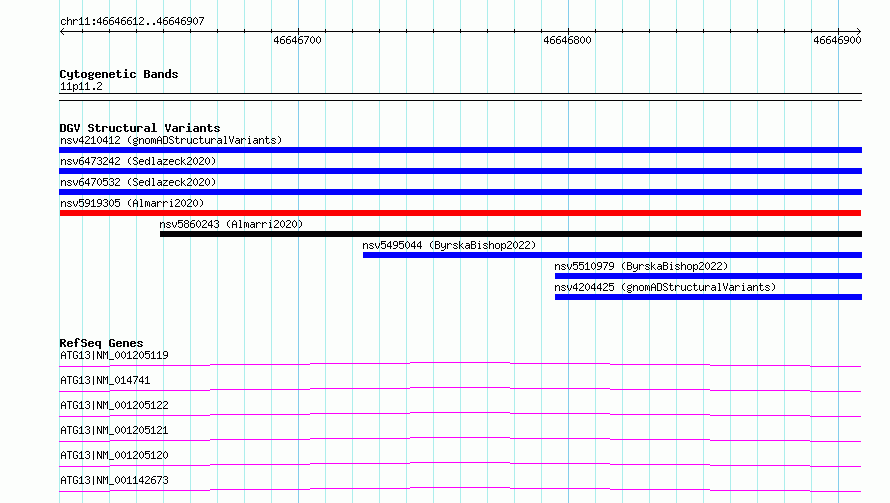Click the black nsv5860243 variant bar
The height and width of the screenshot is (503, 890).
pyautogui.click(x=511, y=234)
